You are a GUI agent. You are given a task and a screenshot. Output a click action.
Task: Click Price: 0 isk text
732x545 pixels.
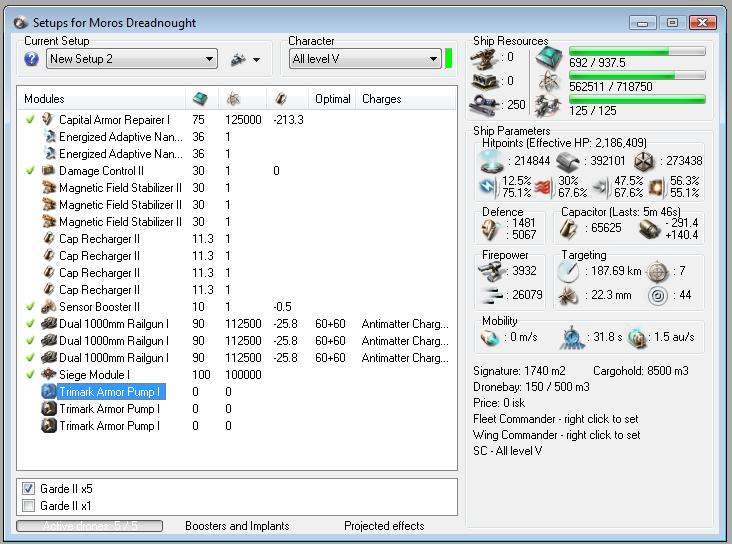click(x=499, y=403)
